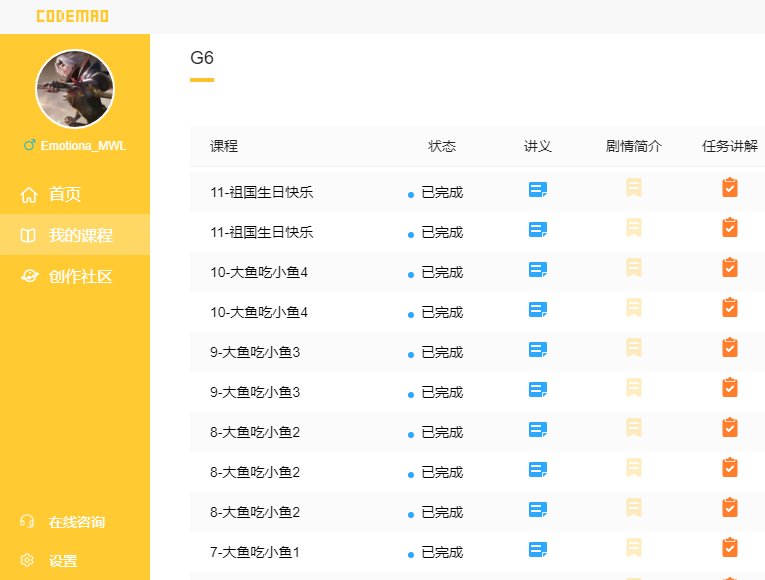Open the user avatar picture
765x580 pixels.
click(x=75, y=89)
